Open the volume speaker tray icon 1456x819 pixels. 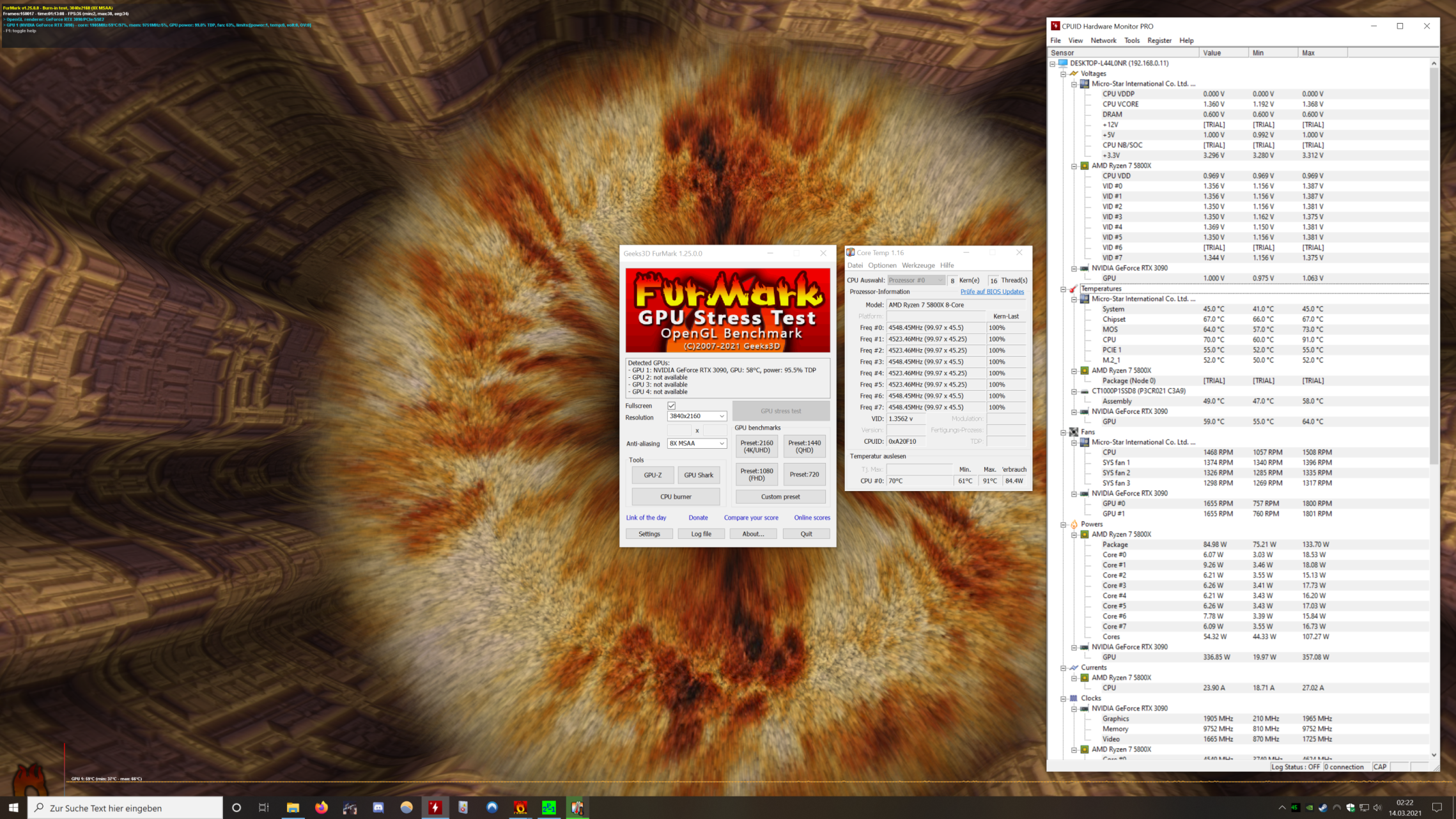tap(1377, 807)
